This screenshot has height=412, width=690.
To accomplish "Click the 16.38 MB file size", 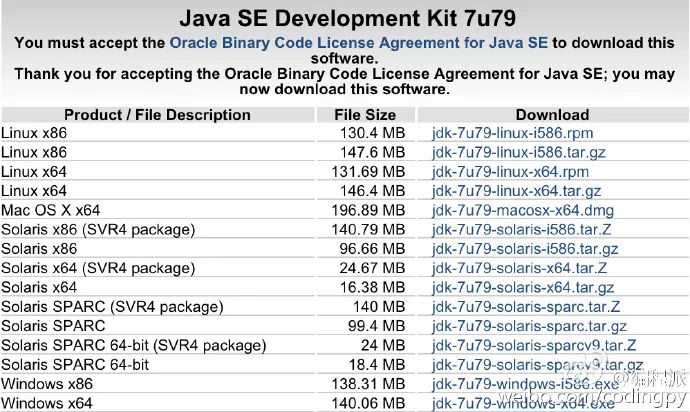I will click(372, 287).
